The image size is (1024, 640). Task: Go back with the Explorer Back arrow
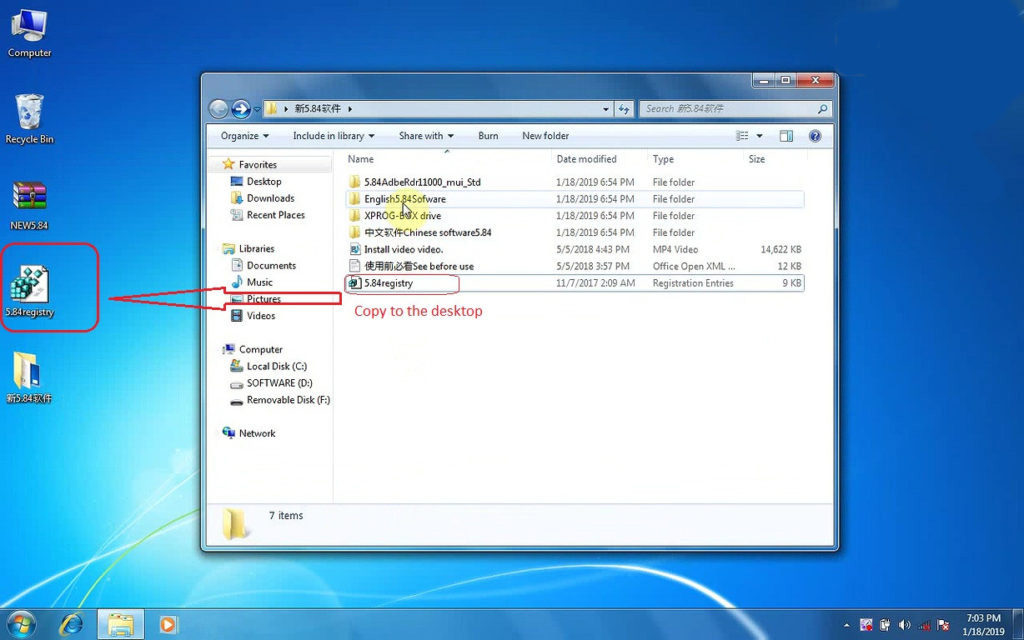tap(219, 108)
